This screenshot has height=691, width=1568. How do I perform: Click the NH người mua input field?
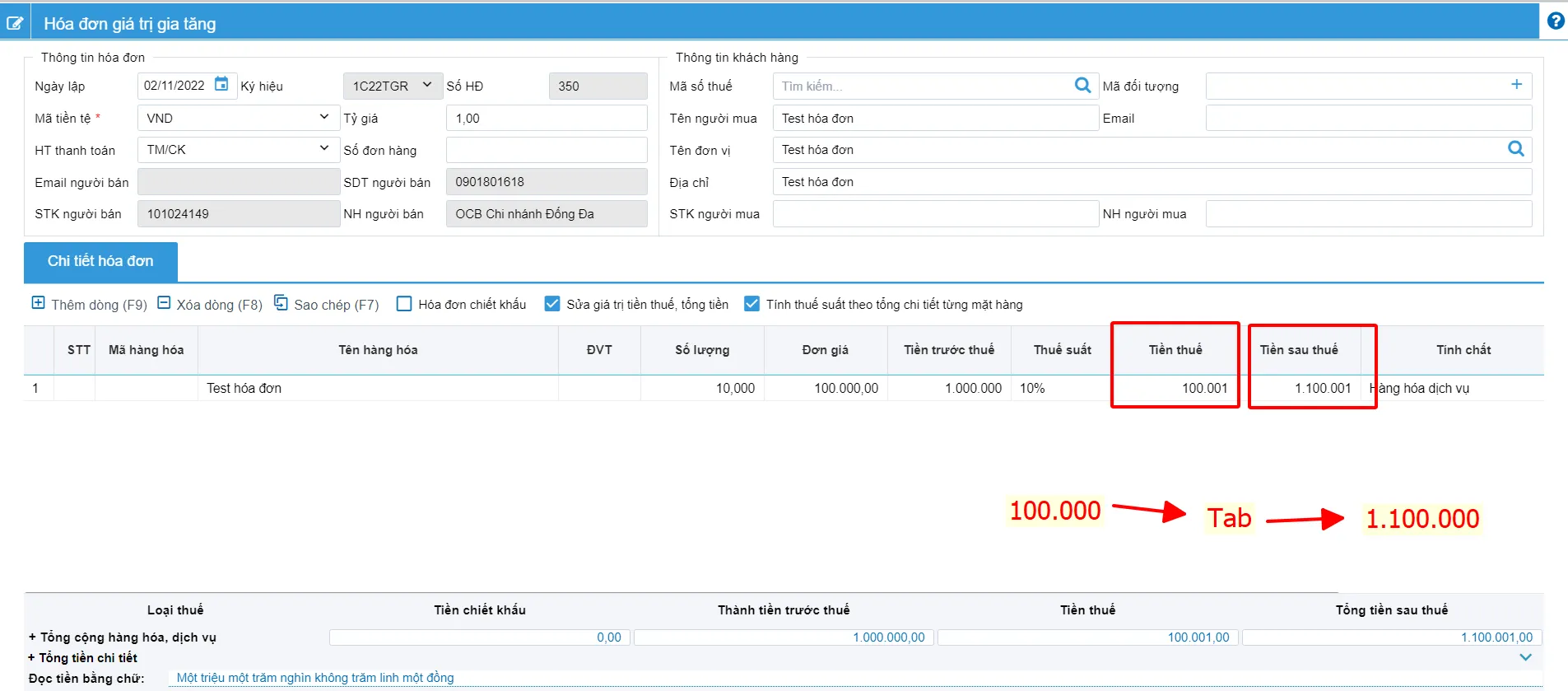(x=1369, y=213)
